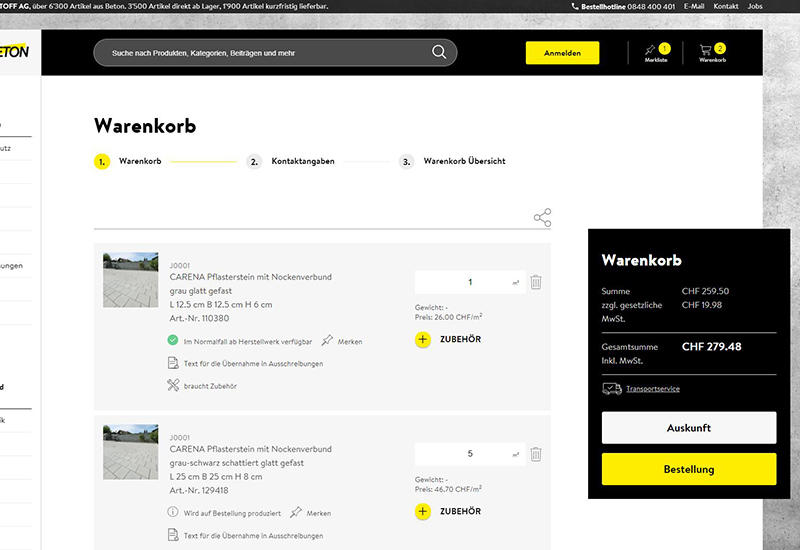The height and width of the screenshot is (550, 800).
Task: Delete item Art.-Nr. 129418 with trash icon
Action: pos(536,454)
